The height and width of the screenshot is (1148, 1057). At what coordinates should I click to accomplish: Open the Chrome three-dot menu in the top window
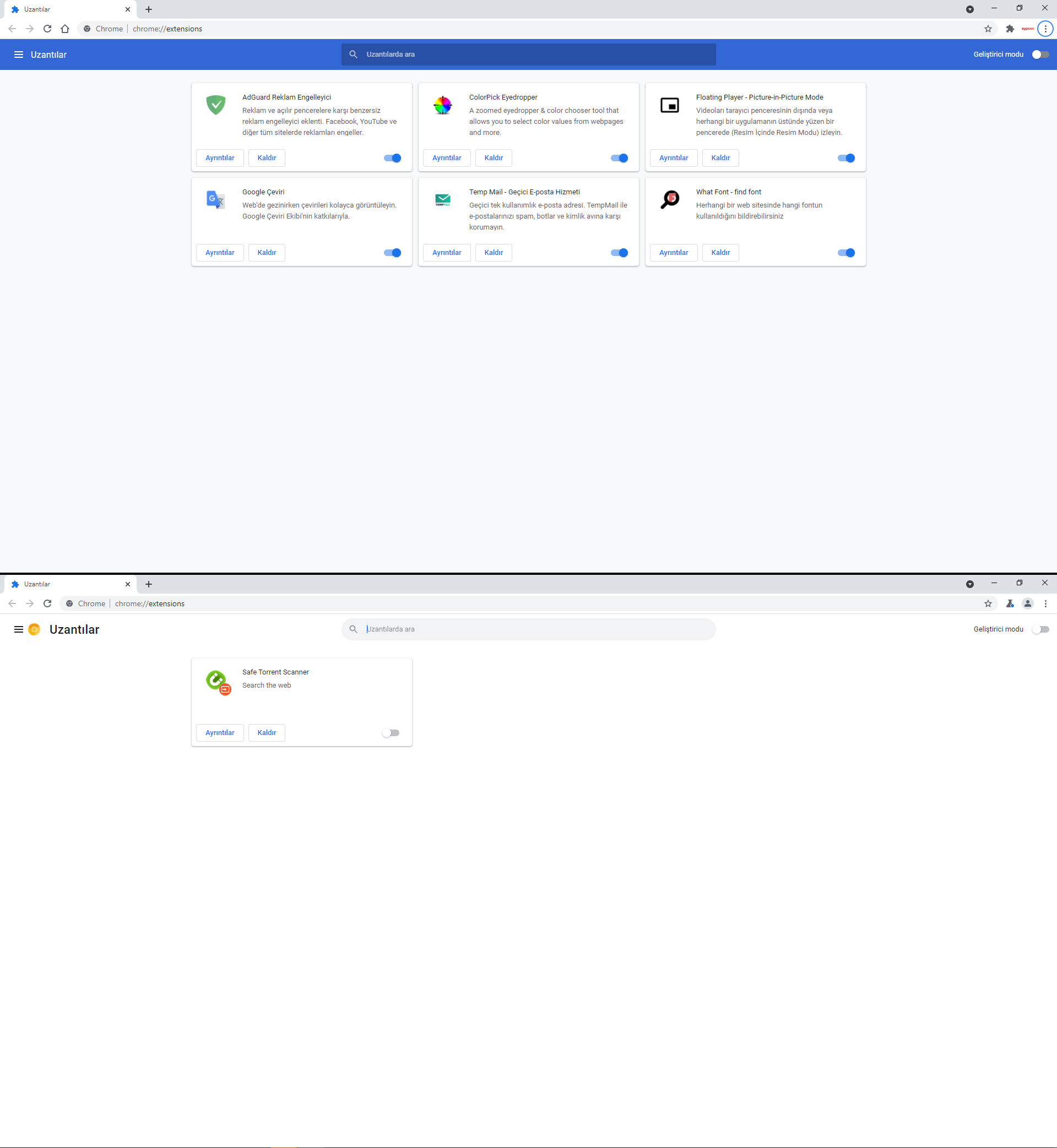click(1045, 29)
